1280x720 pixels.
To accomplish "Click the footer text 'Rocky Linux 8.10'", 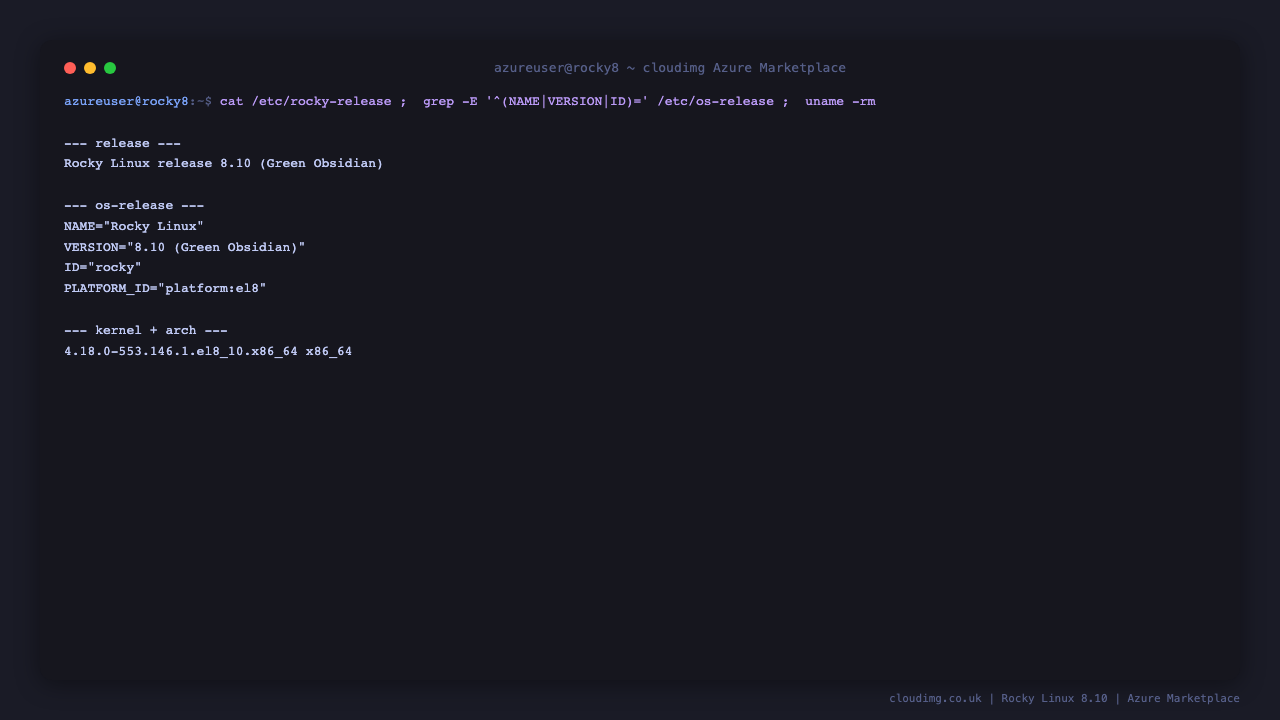I will (1054, 698).
